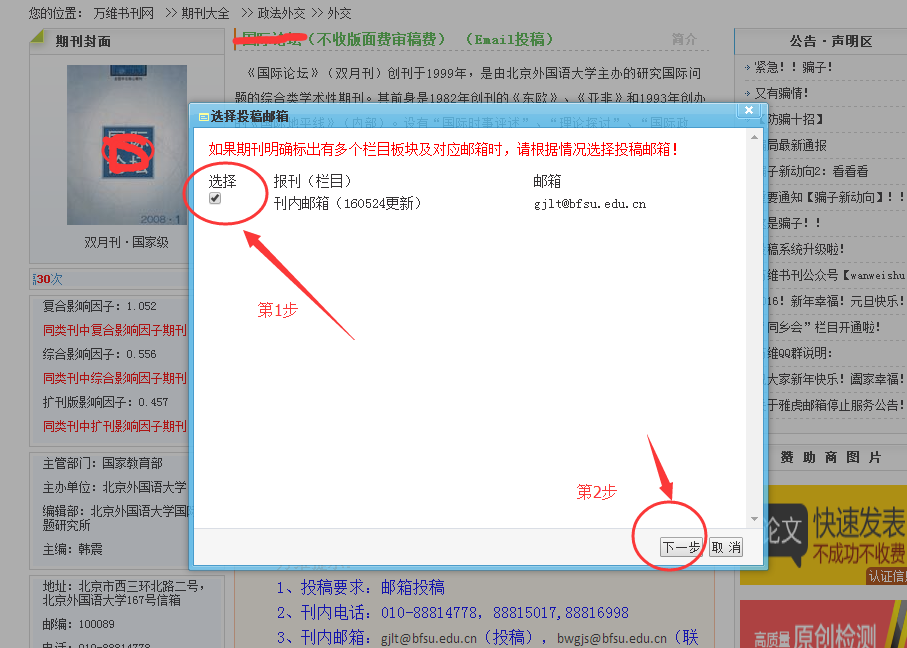Open the 重要通知【骗子新动向】 announcement

[x=835, y=197]
